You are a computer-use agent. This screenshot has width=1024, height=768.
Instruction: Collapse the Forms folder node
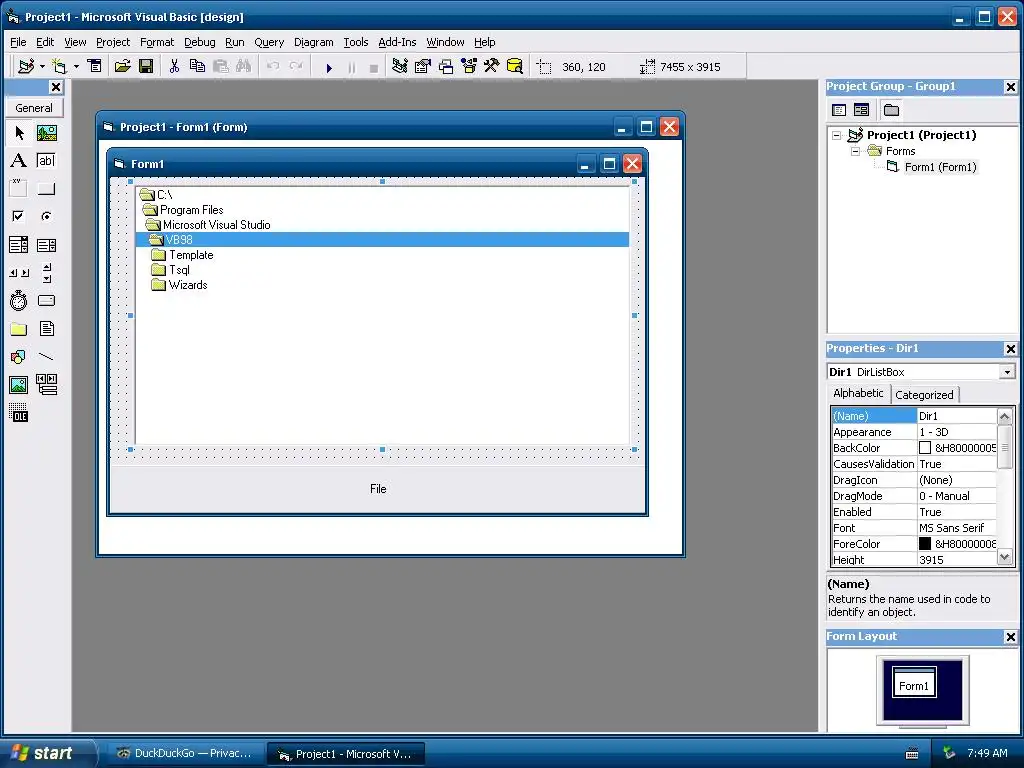pyautogui.click(x=856, y=152)
